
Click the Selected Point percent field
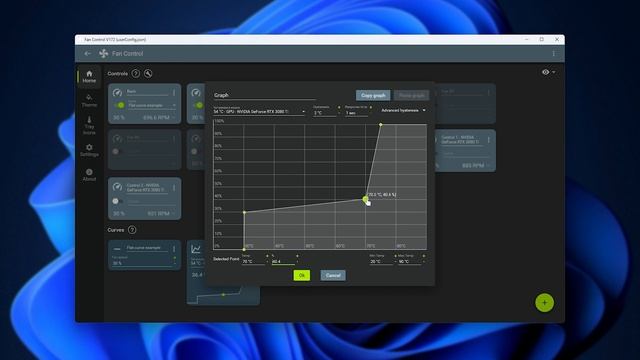coord(283,261)
